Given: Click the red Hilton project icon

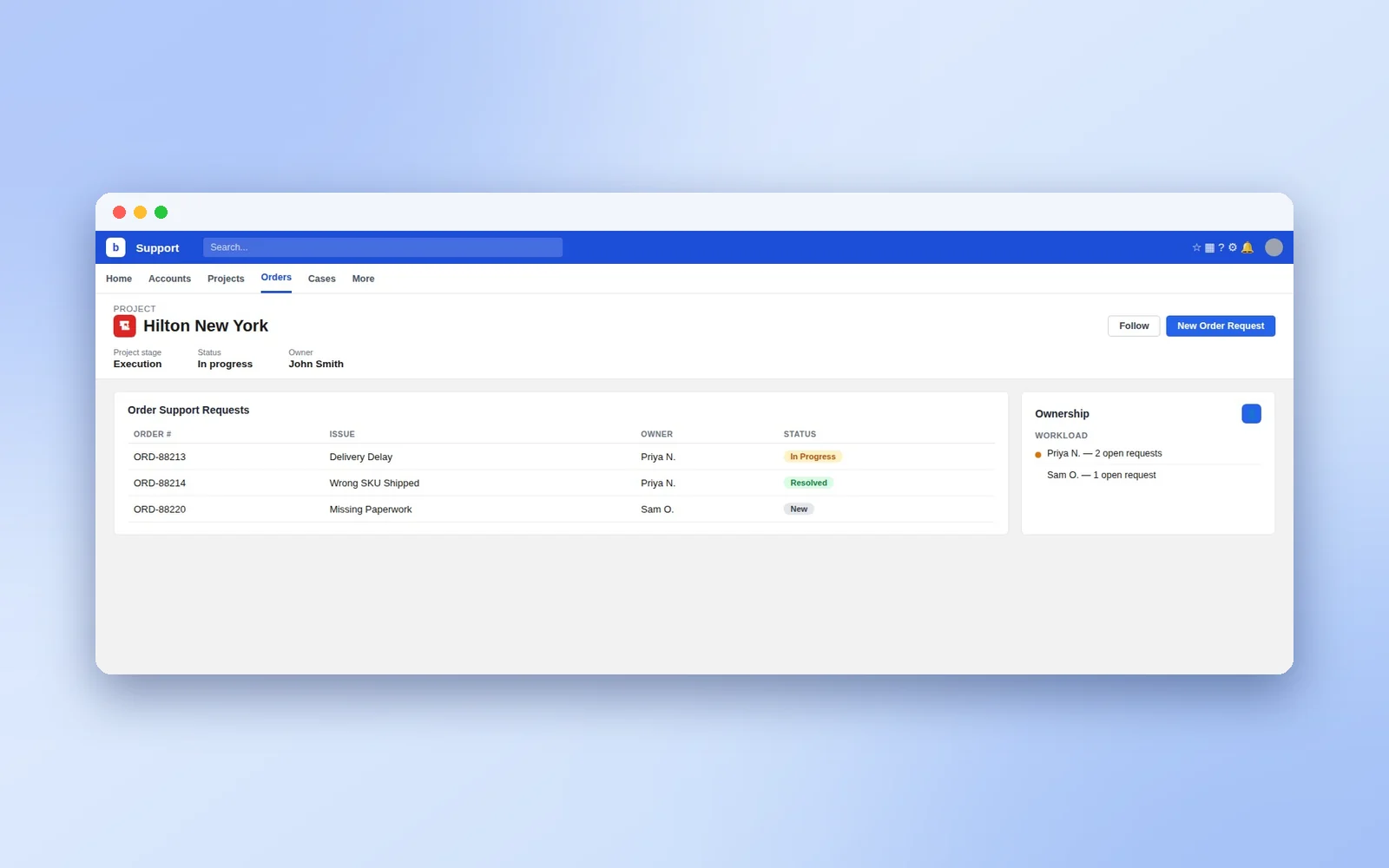Looking at the screenshot, I should tap(125, 325).
